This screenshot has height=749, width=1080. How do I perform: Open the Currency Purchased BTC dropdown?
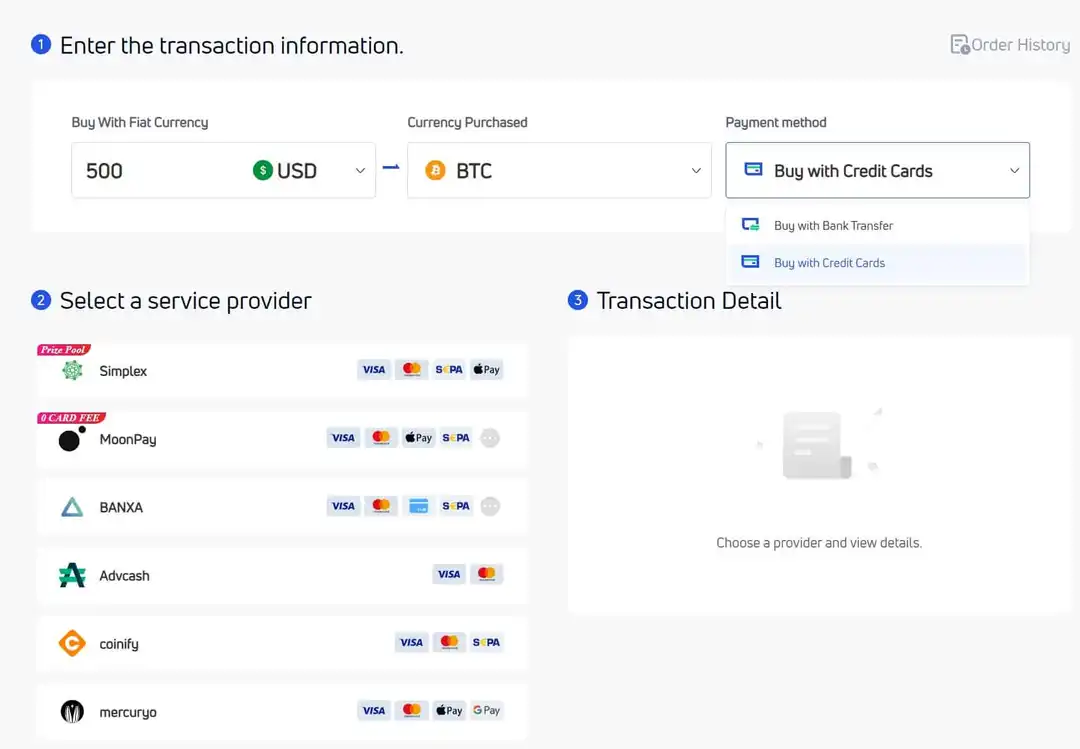tap(558, 170)
